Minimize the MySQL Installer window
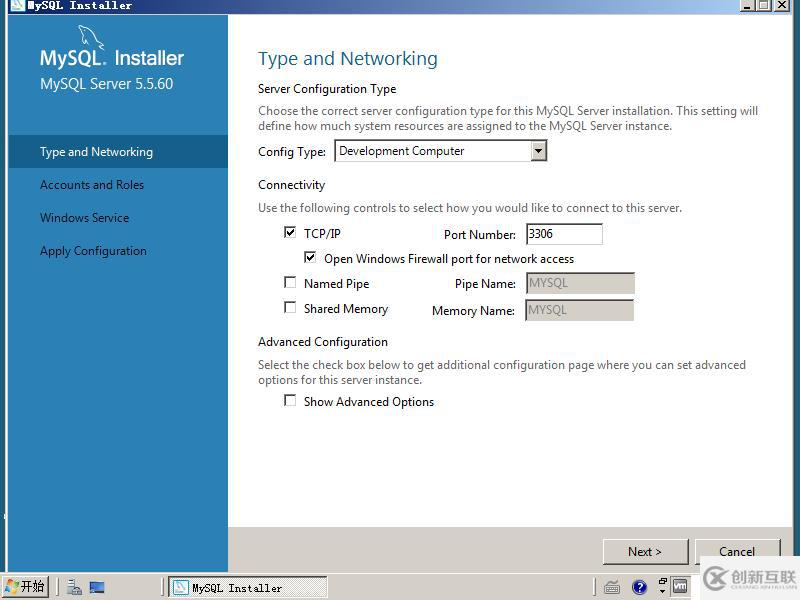 coord(747,5)
